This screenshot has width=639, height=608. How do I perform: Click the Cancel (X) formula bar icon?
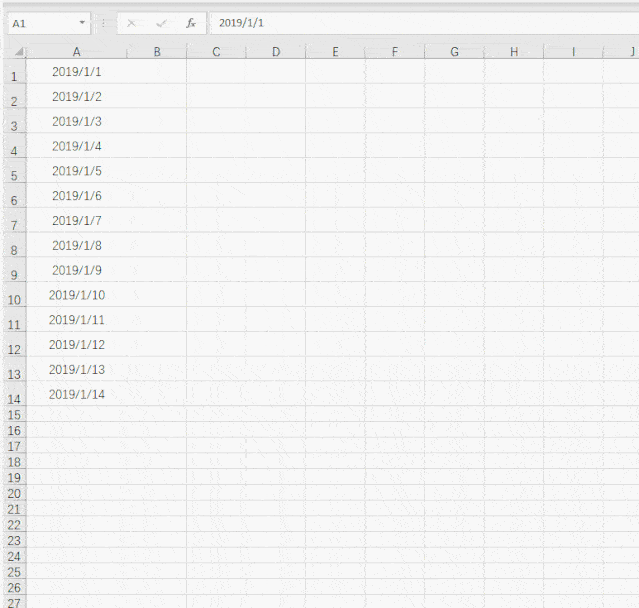(131, 23)
